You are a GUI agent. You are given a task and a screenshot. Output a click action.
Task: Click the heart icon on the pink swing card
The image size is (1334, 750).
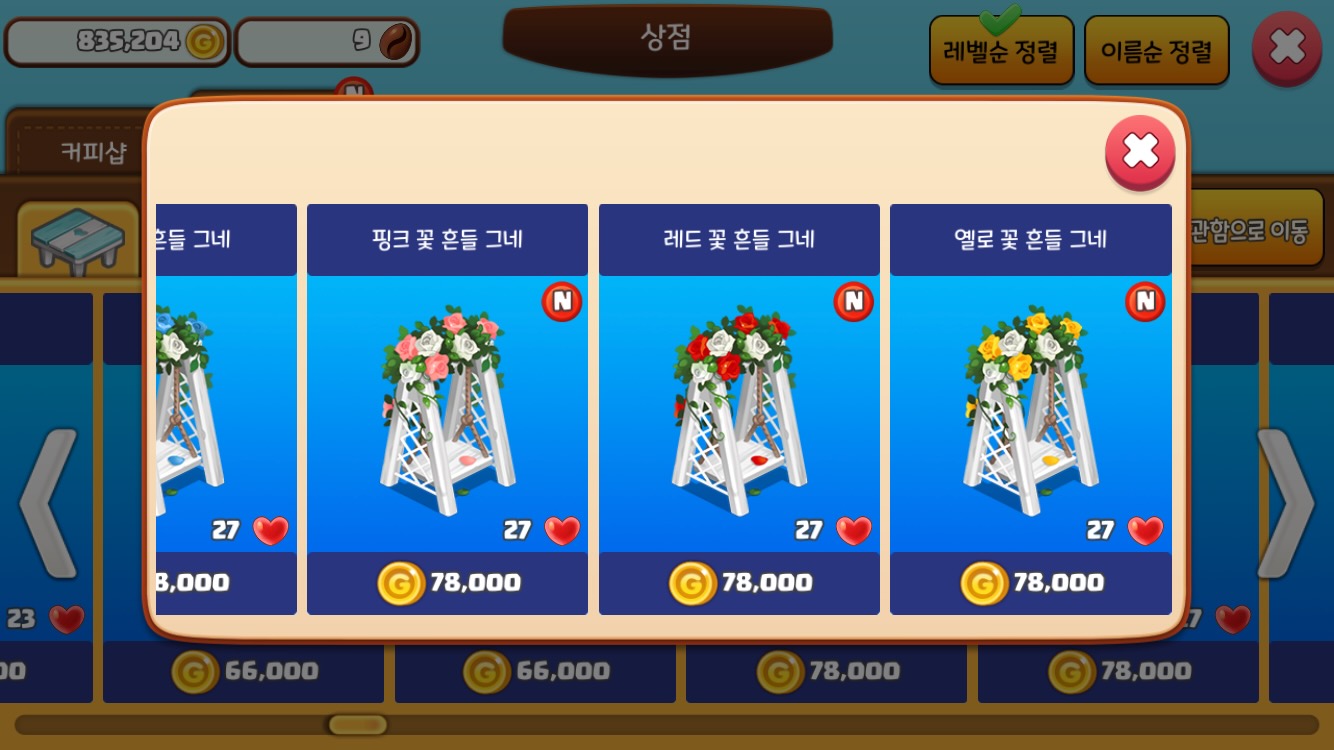click(562, 530)
